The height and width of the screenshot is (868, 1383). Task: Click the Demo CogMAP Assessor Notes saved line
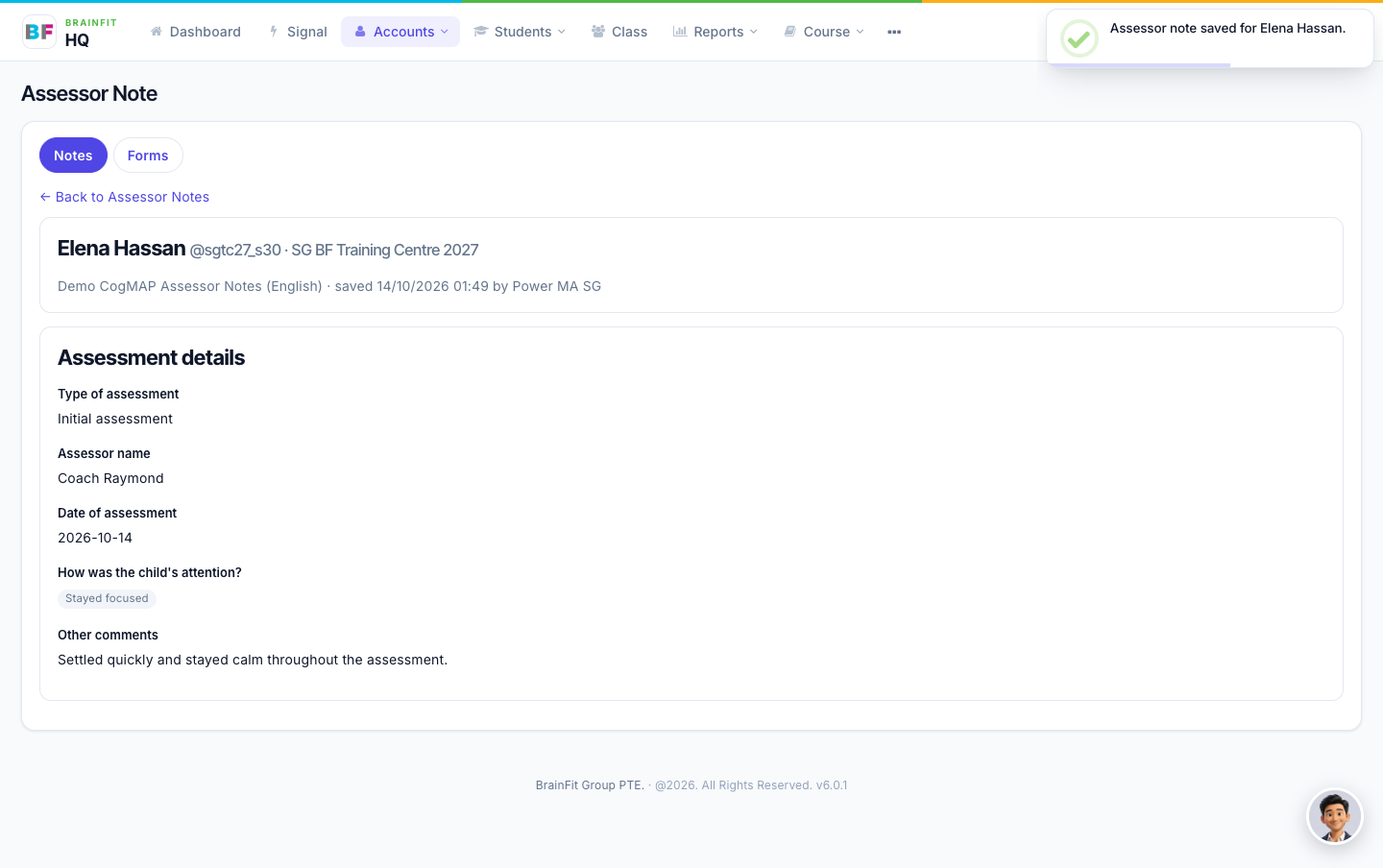329,286
